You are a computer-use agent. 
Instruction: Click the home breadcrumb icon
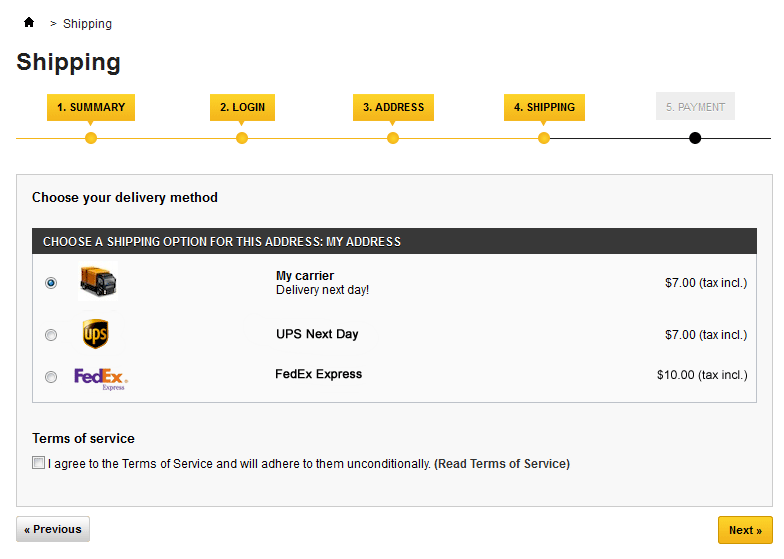pyautogui.click(x=29, y=22)
